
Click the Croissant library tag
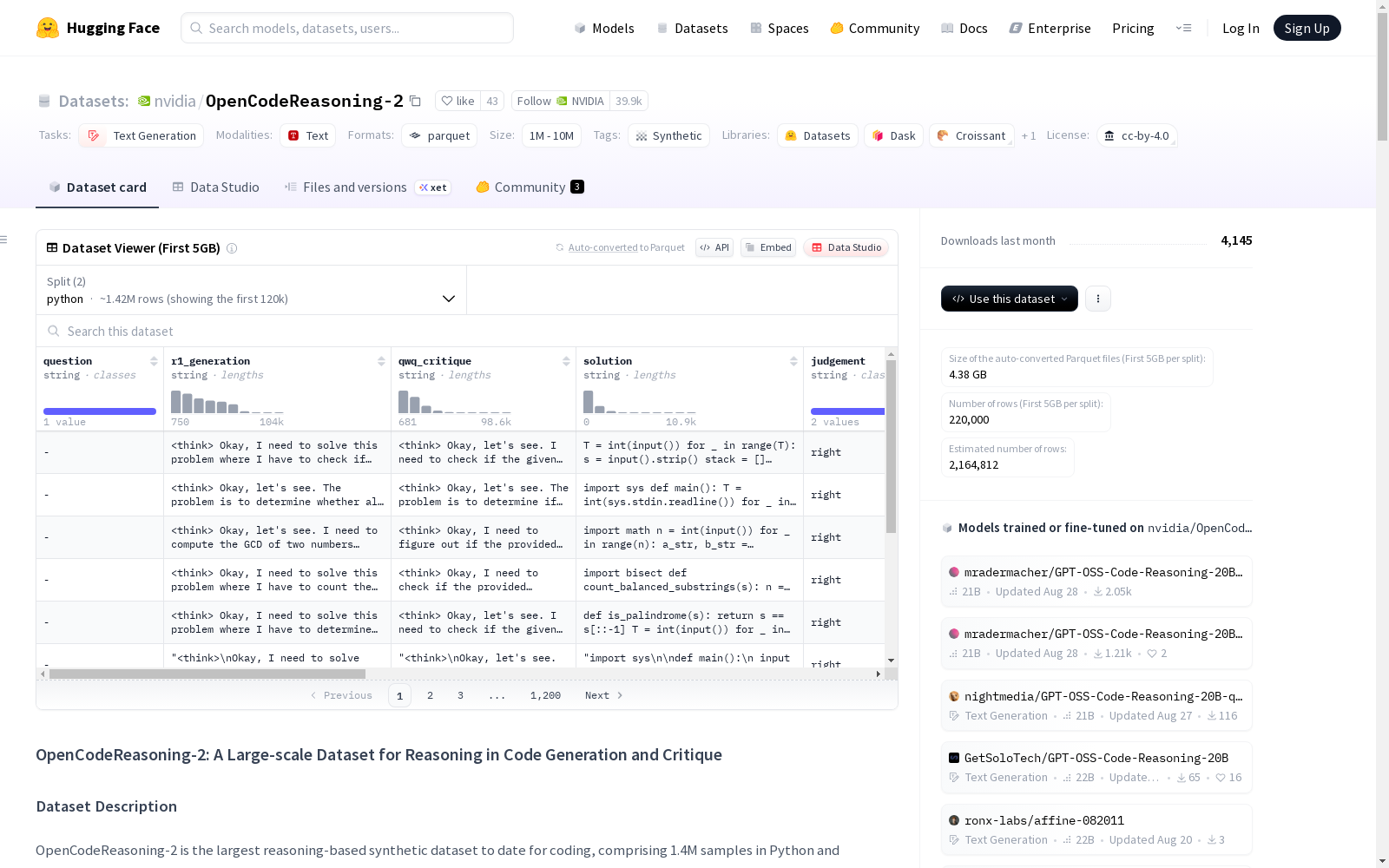[972, 135]
